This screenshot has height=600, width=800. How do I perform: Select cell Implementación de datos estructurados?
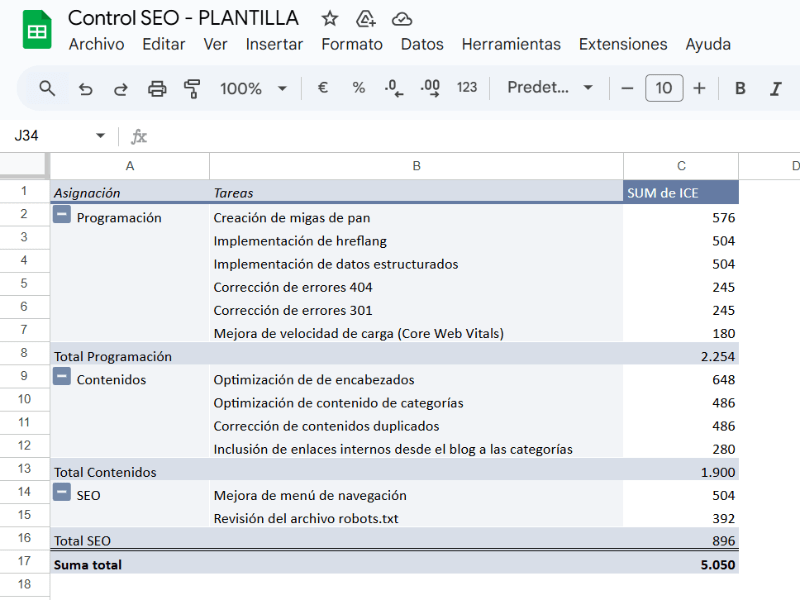tap(416, 264)
